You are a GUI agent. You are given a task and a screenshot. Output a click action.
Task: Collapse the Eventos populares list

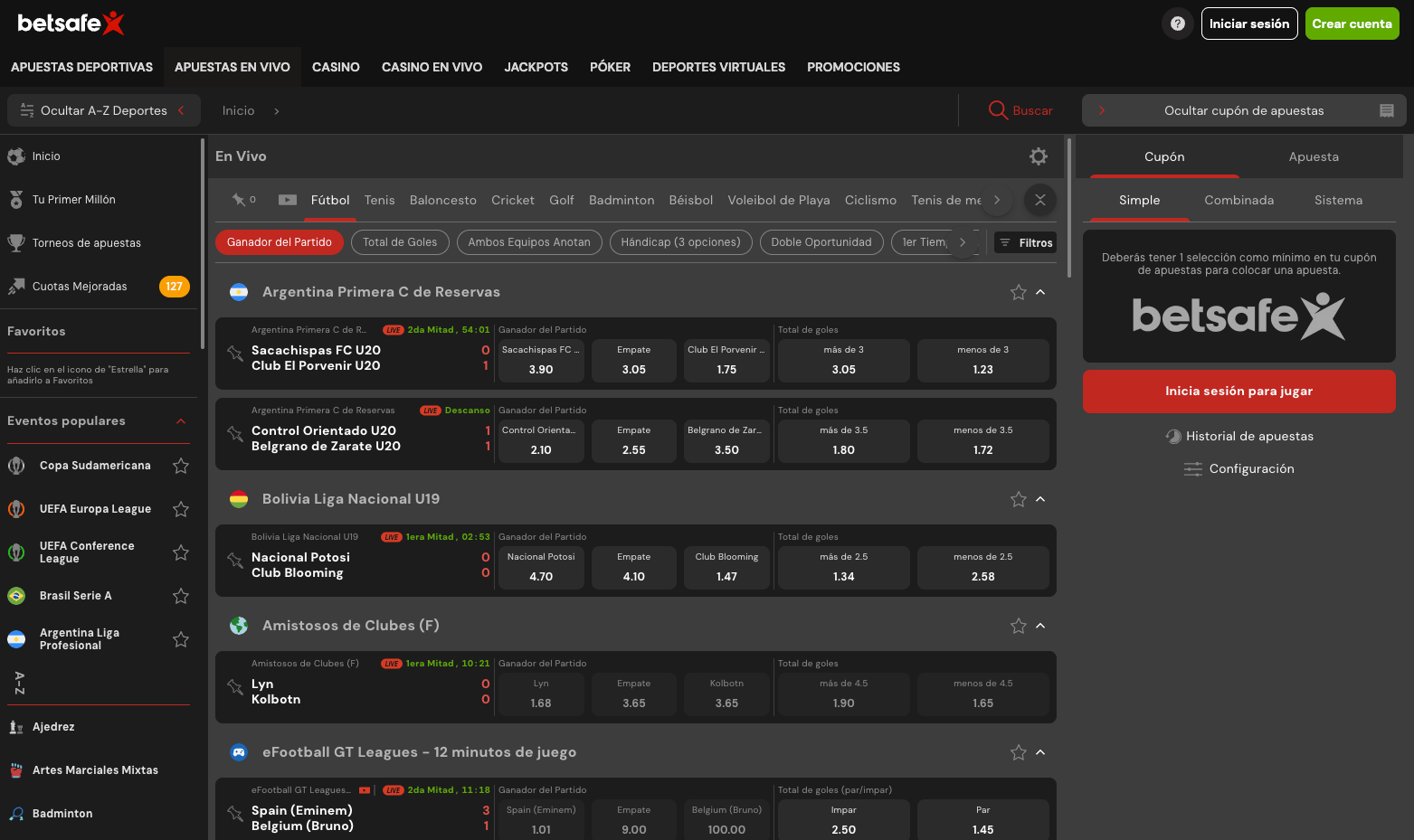(x=181, y=421)
